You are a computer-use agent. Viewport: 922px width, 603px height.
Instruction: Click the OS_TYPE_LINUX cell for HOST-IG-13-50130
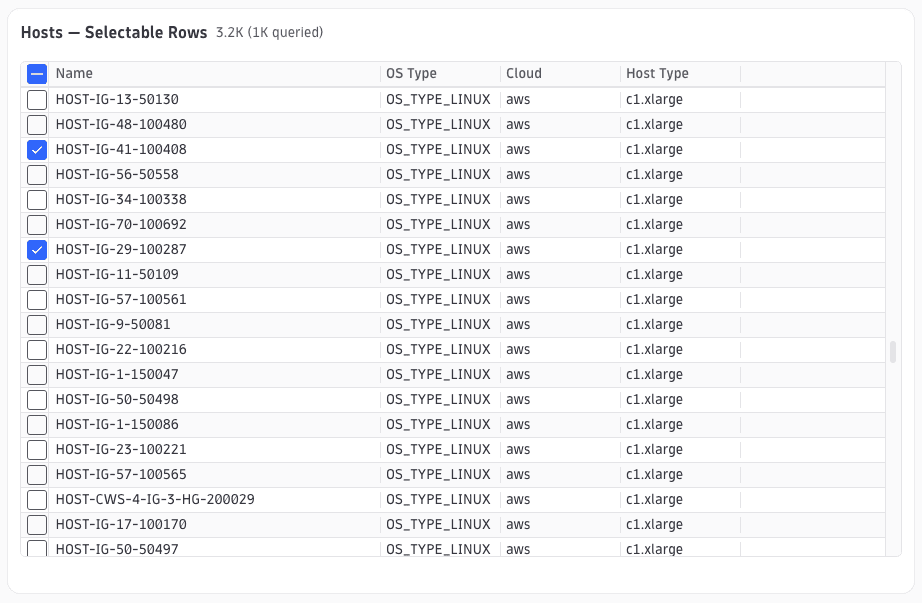438,99
